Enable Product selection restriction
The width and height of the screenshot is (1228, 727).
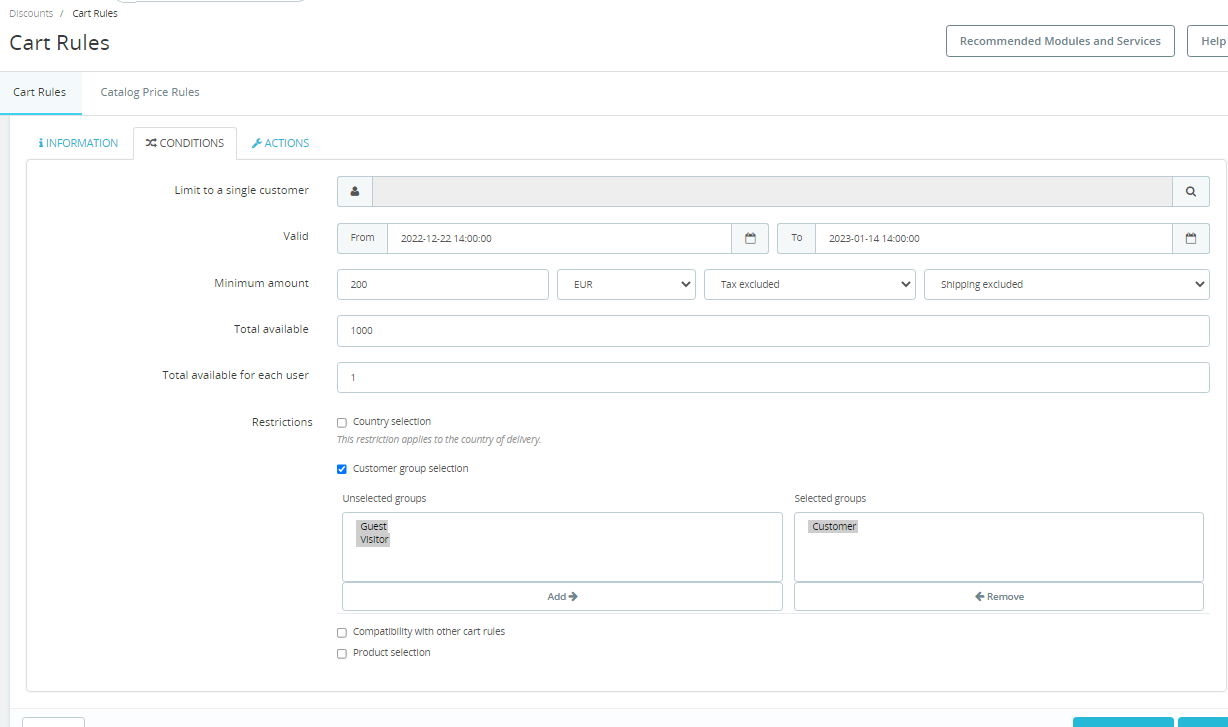[x=342, y=654]
